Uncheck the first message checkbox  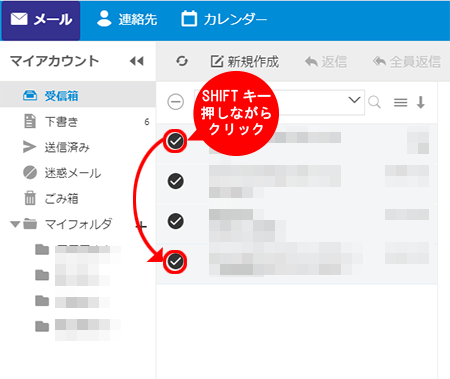point(175,141)
